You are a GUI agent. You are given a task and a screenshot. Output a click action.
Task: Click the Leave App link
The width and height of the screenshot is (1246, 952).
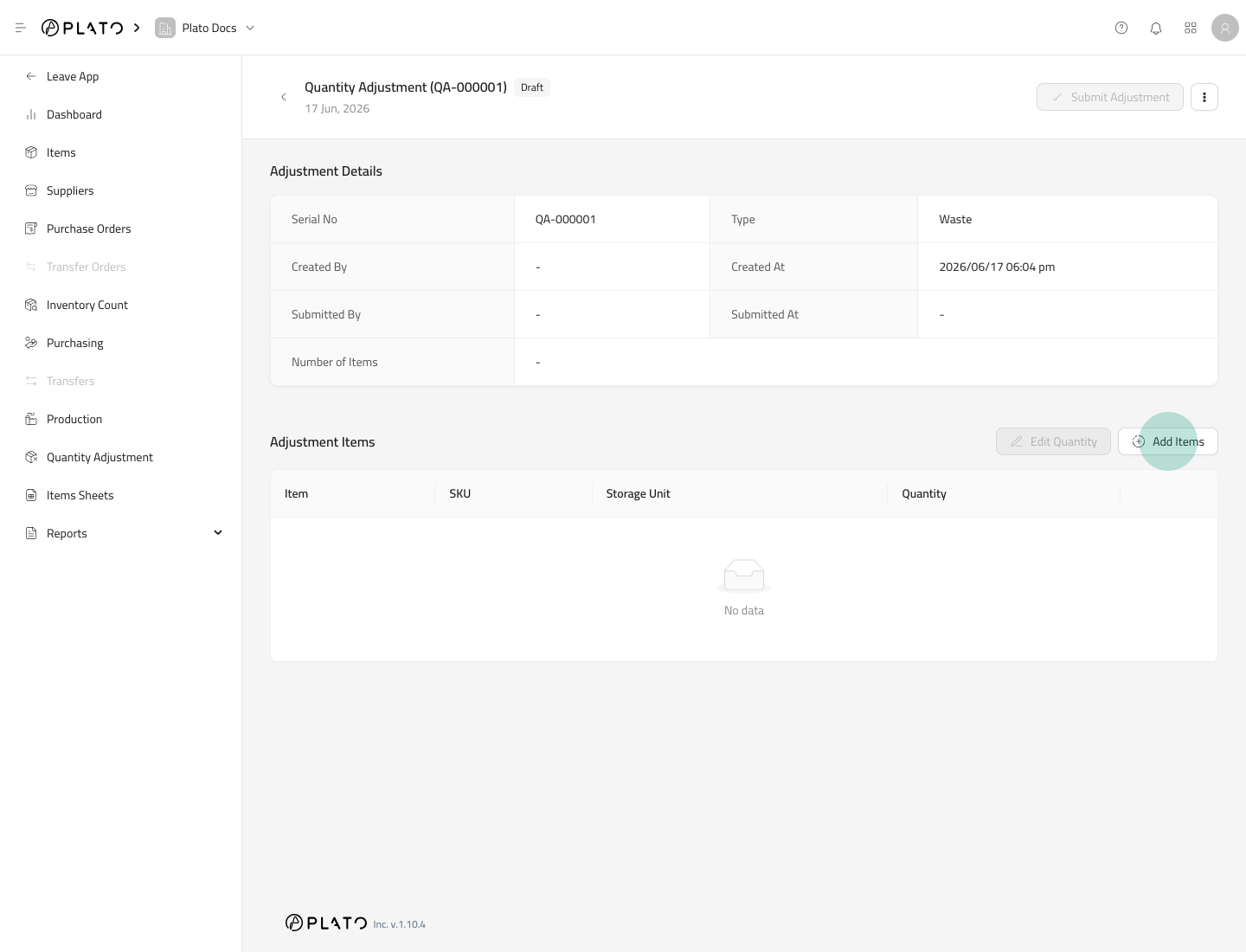click(73, 76)
